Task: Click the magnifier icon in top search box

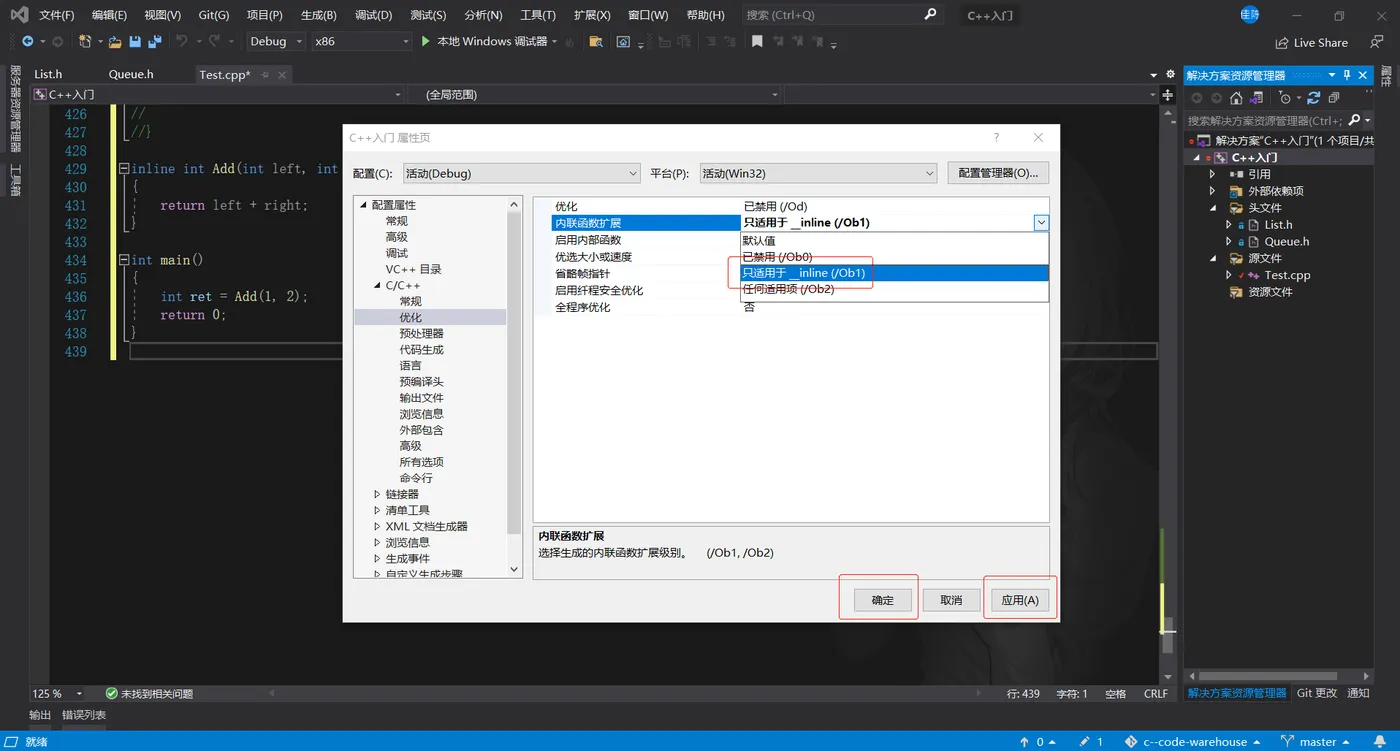Action: pos(930,14)
